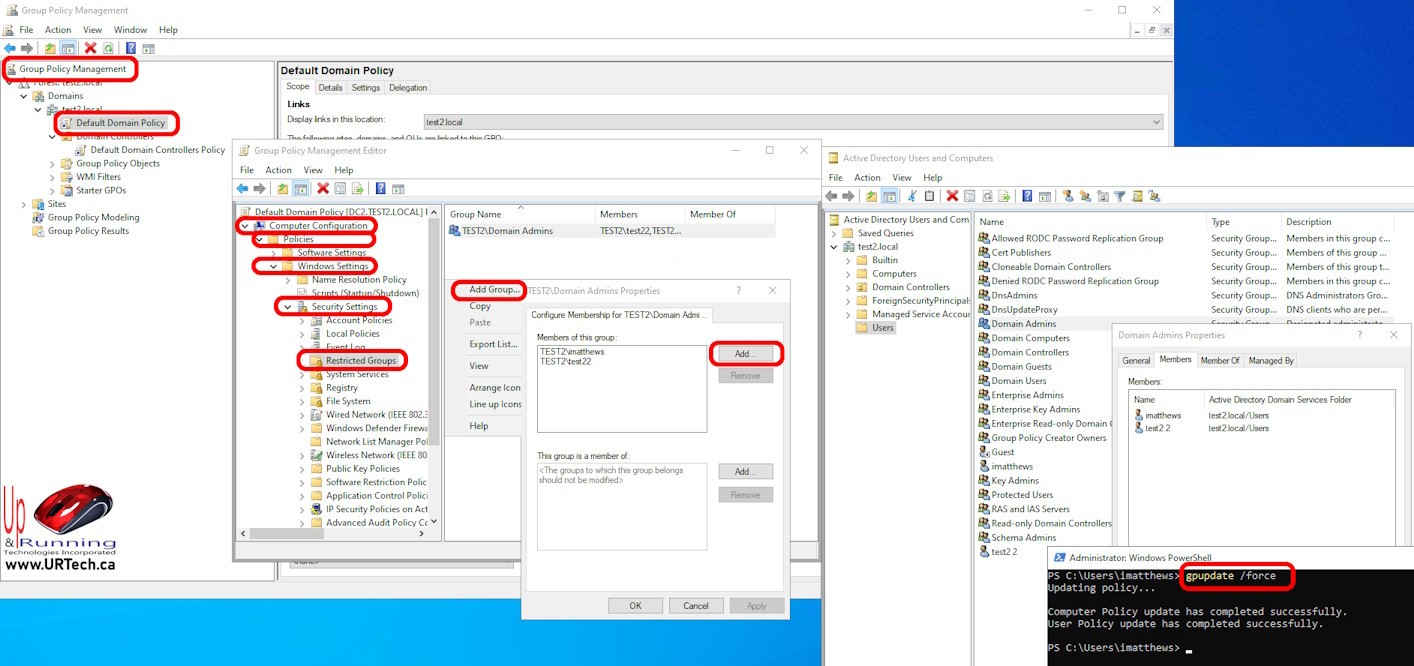The image size is (1414, 666).
Task: Collapse the Security Settings tree node
Action: click(288, 307)
